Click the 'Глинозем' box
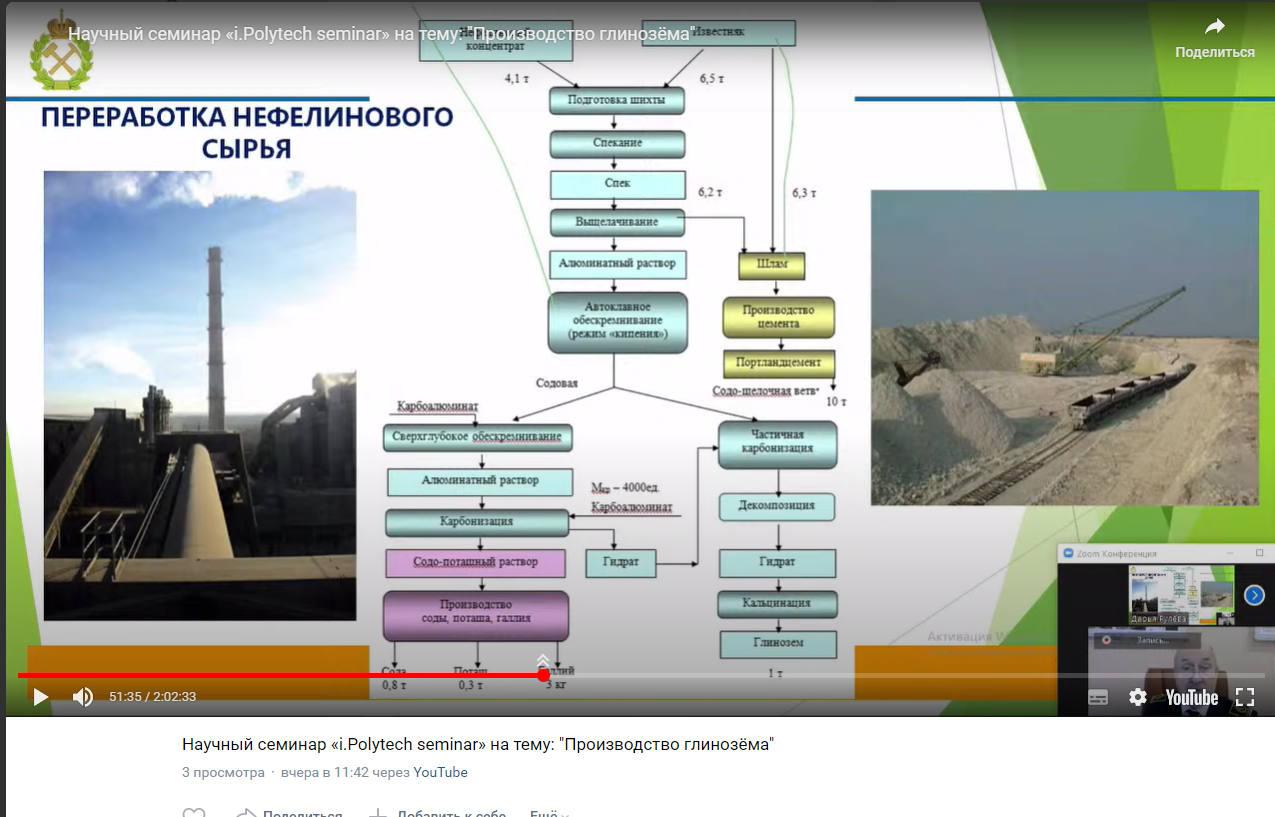The width and height of the screenshot is (1275, 817). click(778, 643)
